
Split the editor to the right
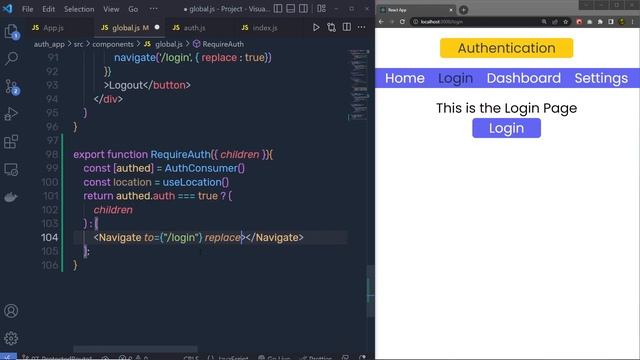click(347, 27)
